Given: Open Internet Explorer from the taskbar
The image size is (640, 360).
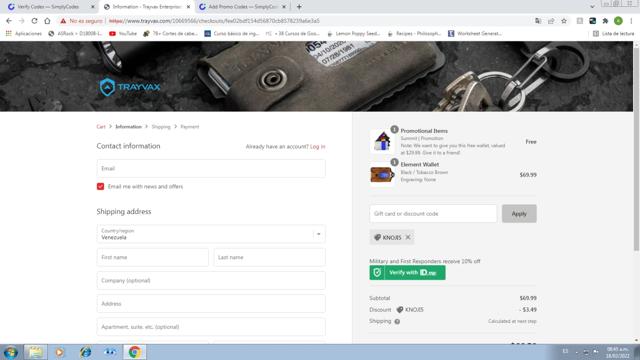Looking at the screenshot, I should point(85,352).
